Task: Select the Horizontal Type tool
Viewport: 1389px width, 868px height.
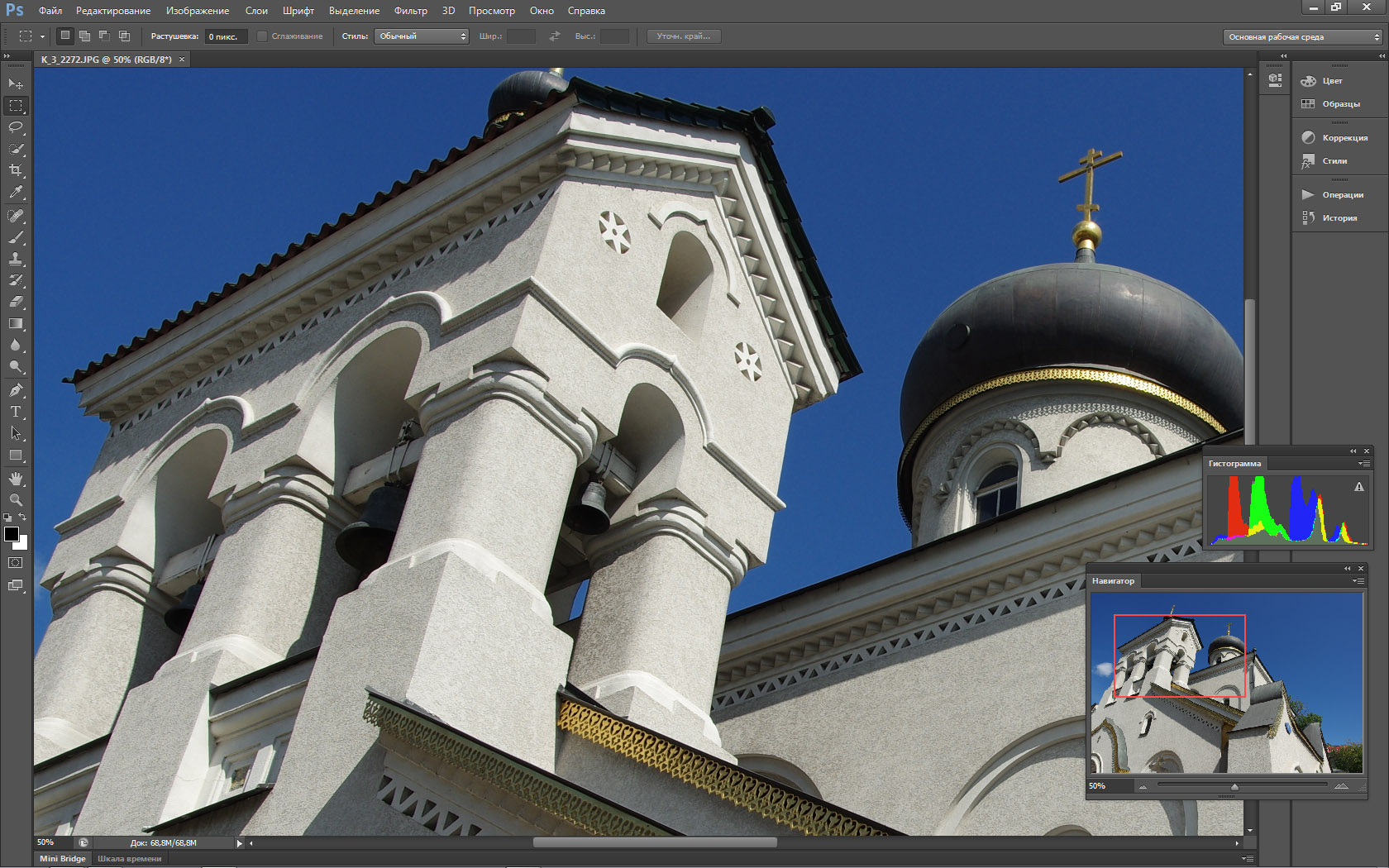Action: click(x=16, y=411)
